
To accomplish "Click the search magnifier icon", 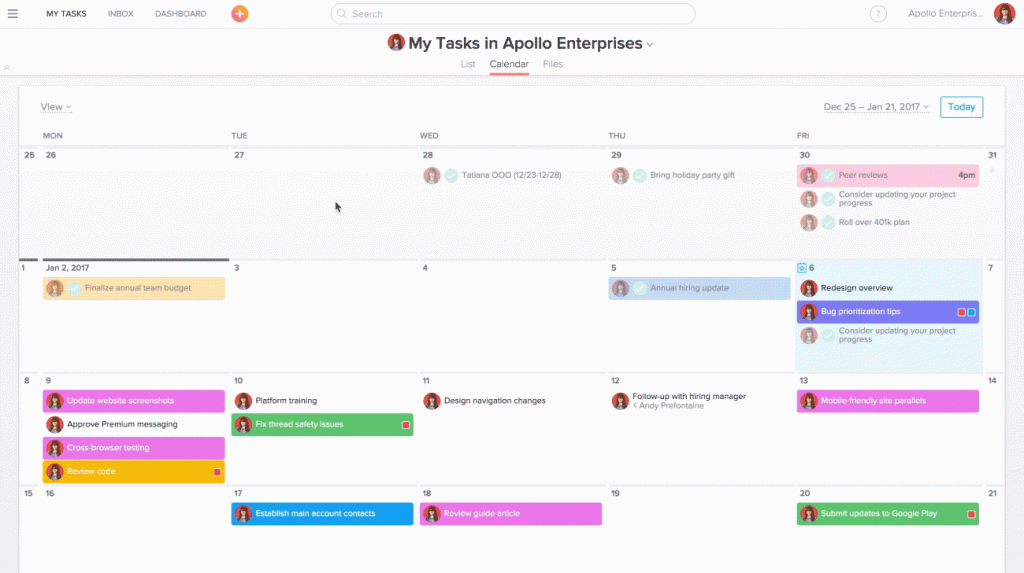I will (342, 14).
